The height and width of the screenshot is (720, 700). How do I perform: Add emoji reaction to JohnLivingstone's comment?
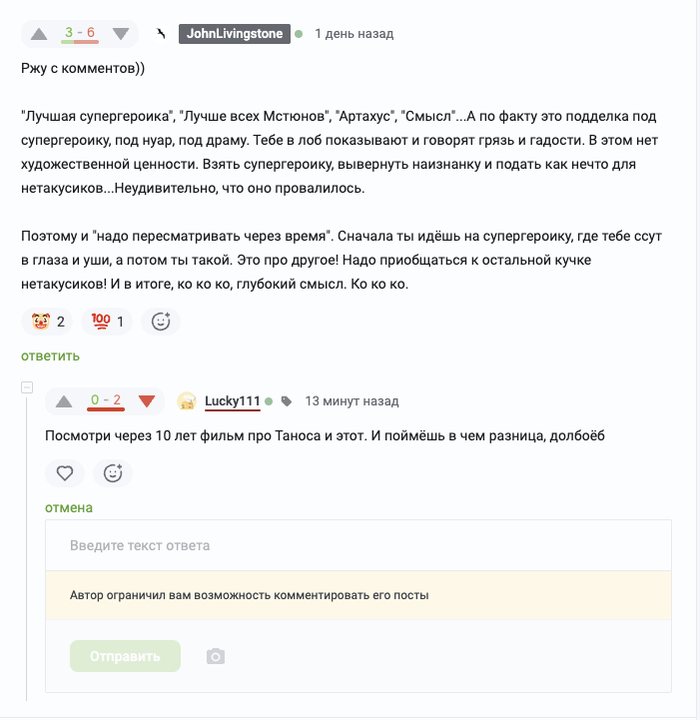point(160,321)
